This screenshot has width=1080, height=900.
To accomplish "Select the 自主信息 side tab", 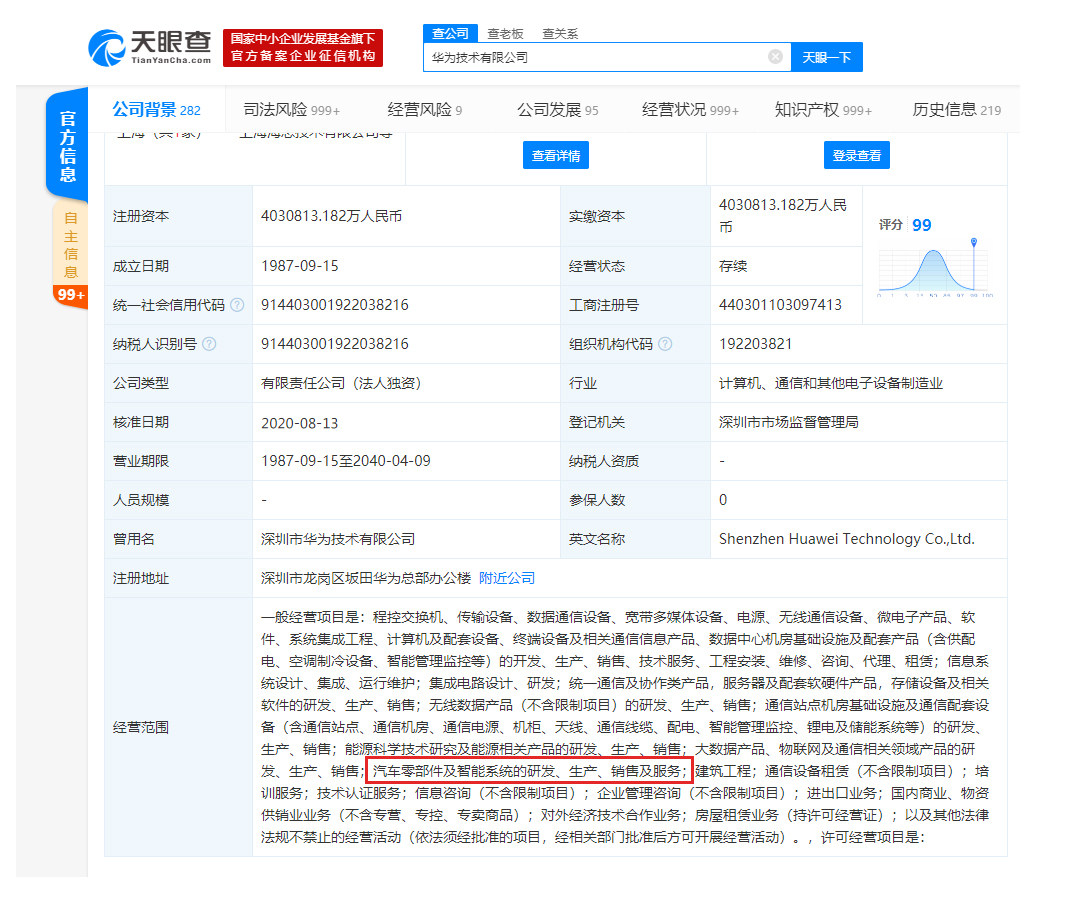I will pos(70,245).
